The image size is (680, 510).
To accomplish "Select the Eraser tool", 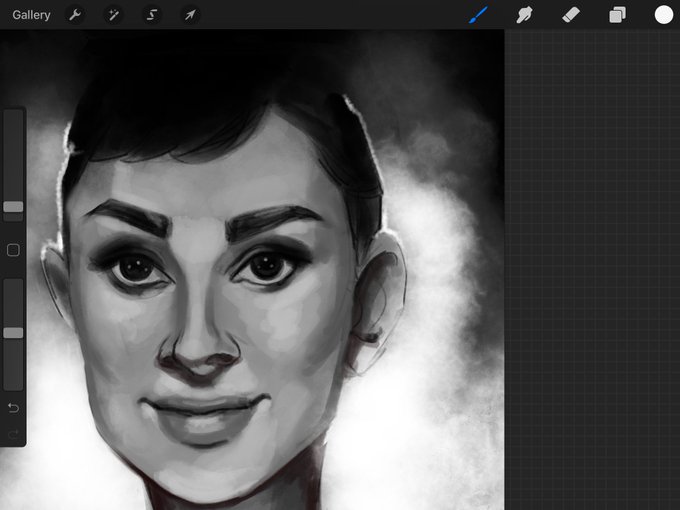I will 571,15.
